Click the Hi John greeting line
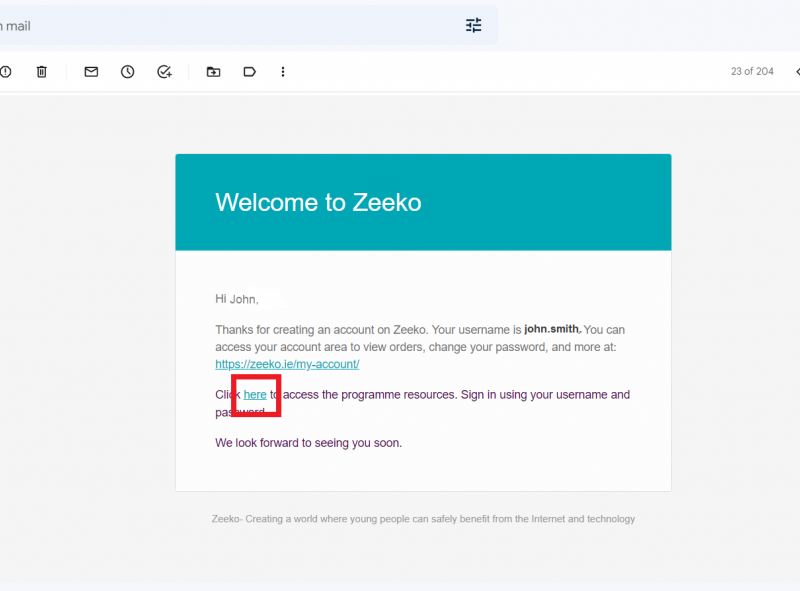Viewport: 800px width, 591px height. point(237,299)
